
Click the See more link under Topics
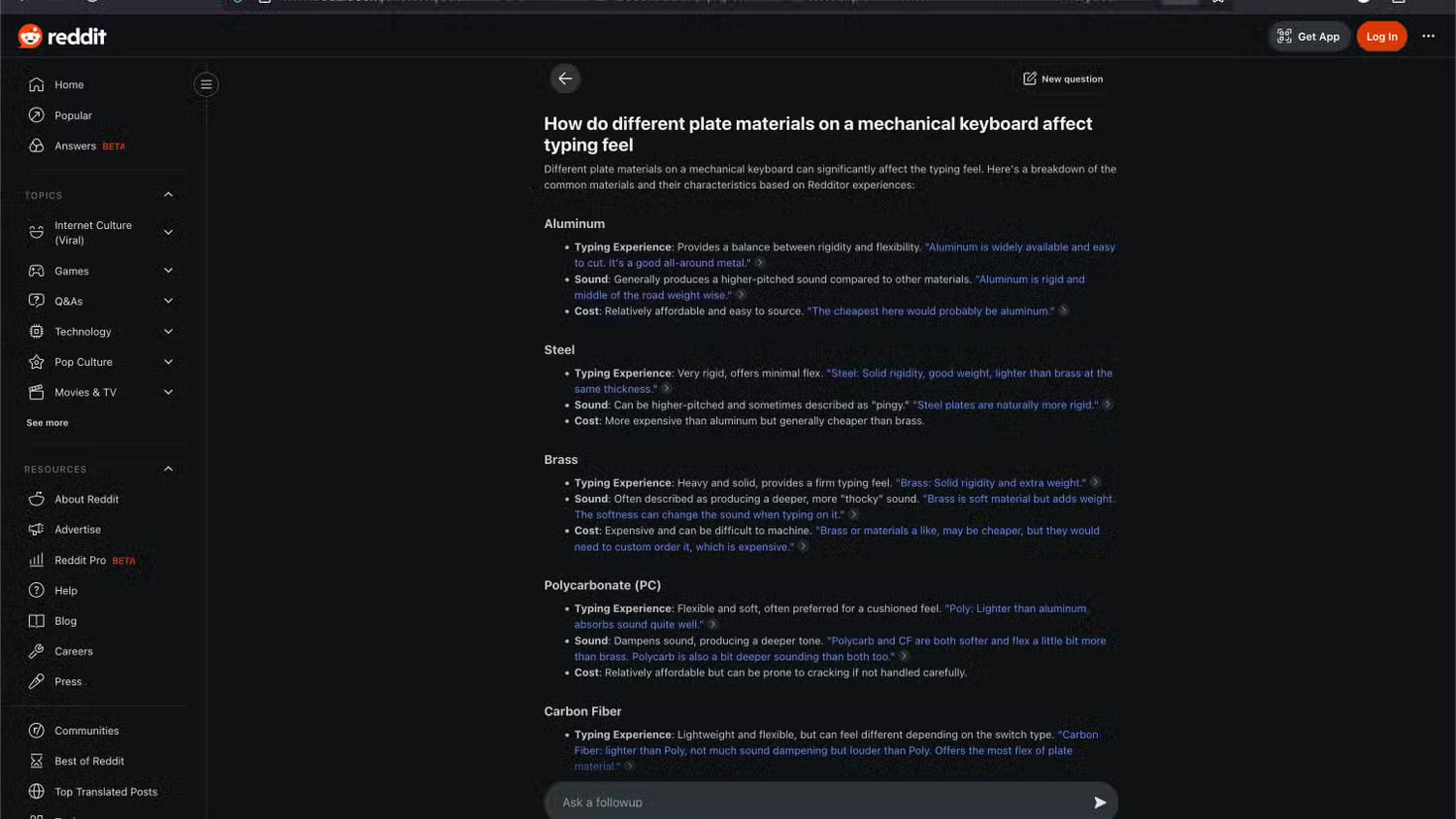47,422
